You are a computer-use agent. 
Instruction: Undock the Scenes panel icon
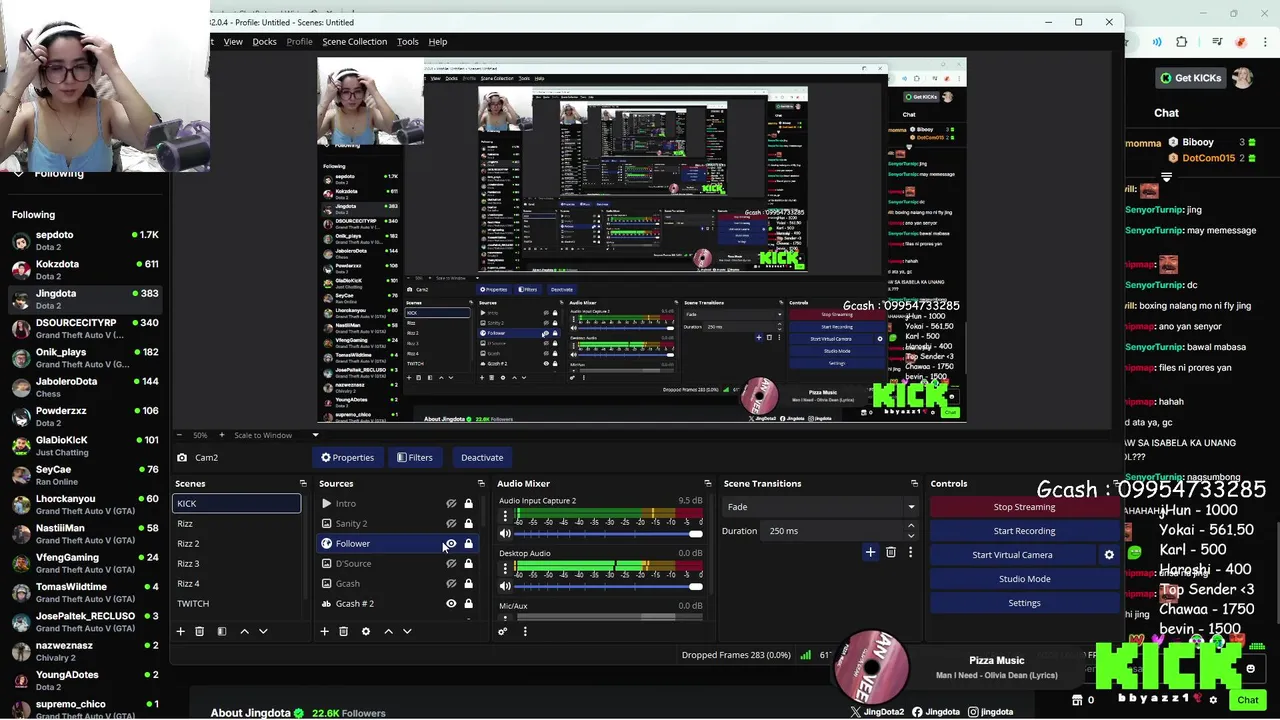(x=303, y=484)
